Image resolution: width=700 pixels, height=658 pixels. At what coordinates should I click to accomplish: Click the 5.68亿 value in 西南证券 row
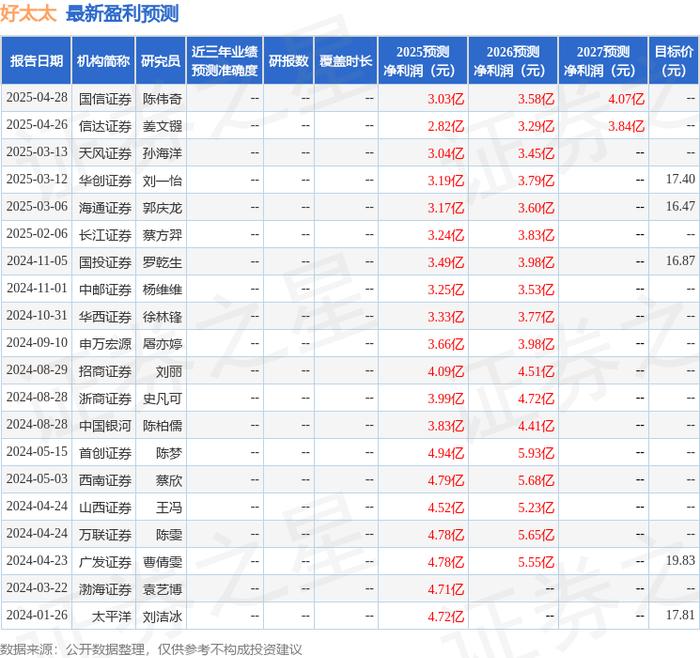tap(536, 480)
